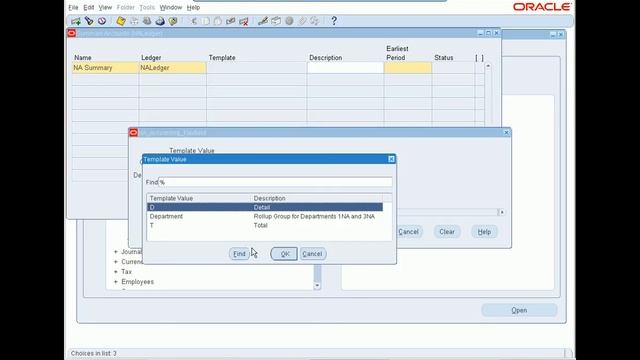Screen dimensions: 640x360
Task: Click the Translations globe toolbar icon
Action: point(289,21)
